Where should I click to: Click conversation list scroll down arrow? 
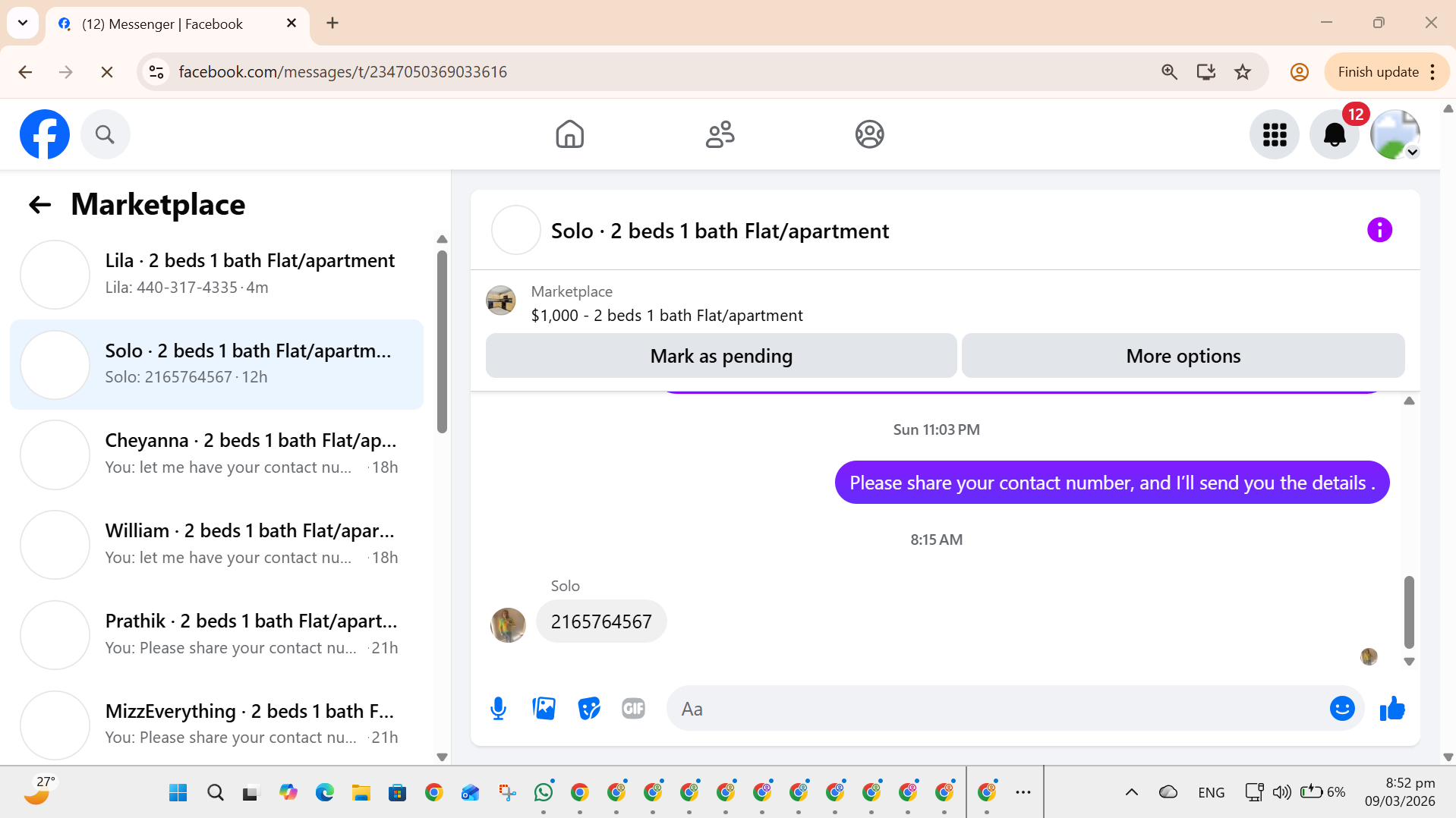tap(442, 757)
